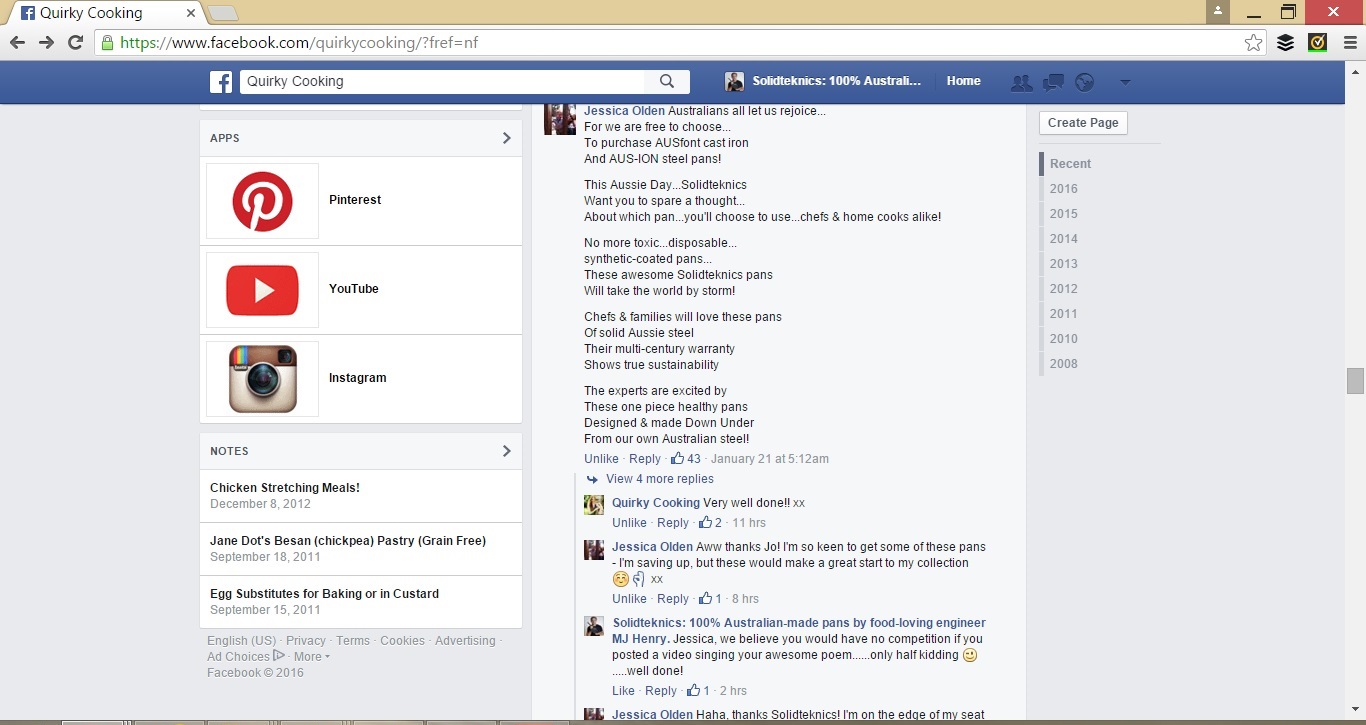Jump to 2011 in the timeline
The image size is (1366, 725).
coord(1064,314)
